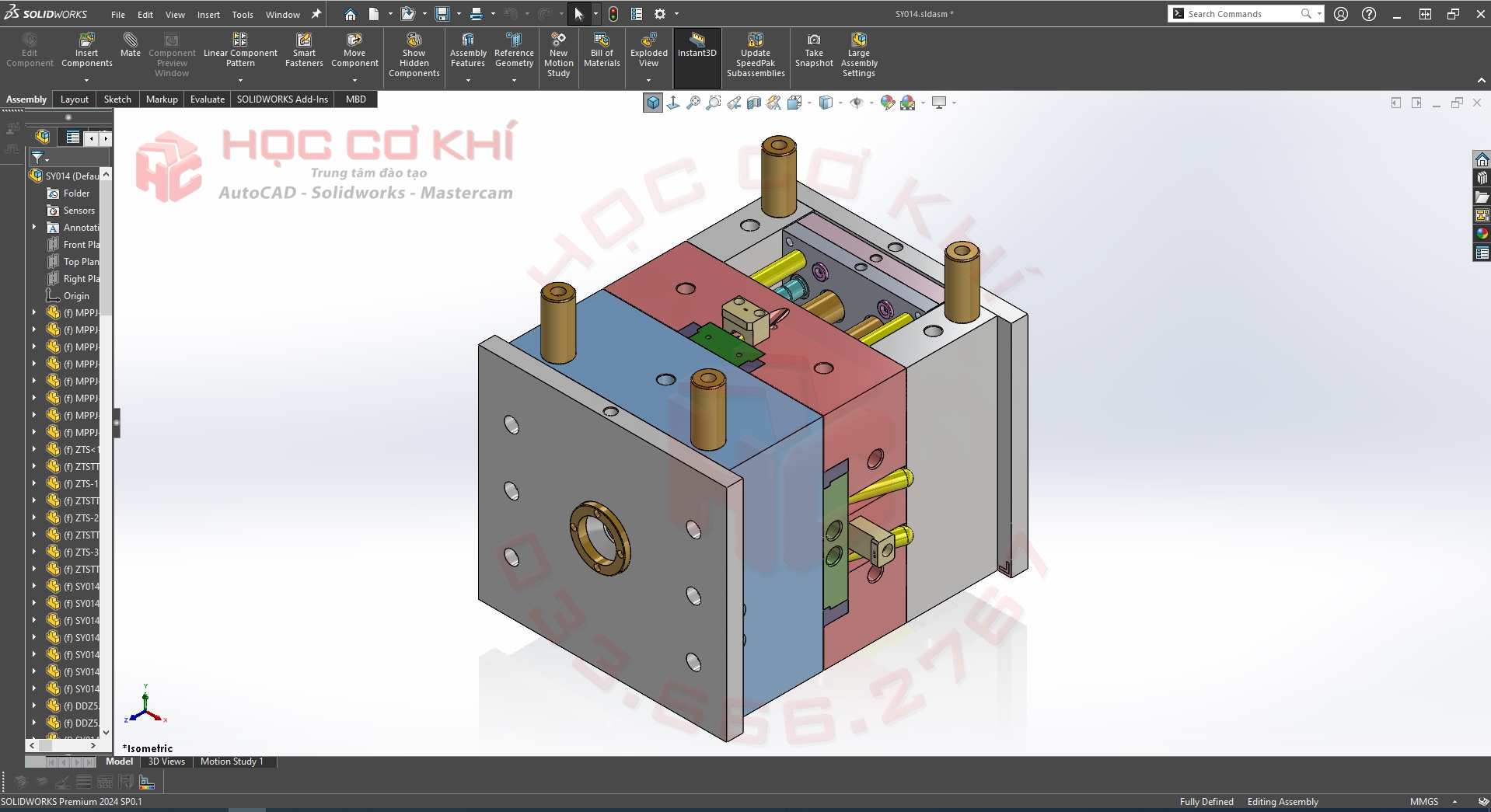The height and width of the screenshot is (812, 1491).
Task: Select the Front Plane tree item
Action: [73, 245]
